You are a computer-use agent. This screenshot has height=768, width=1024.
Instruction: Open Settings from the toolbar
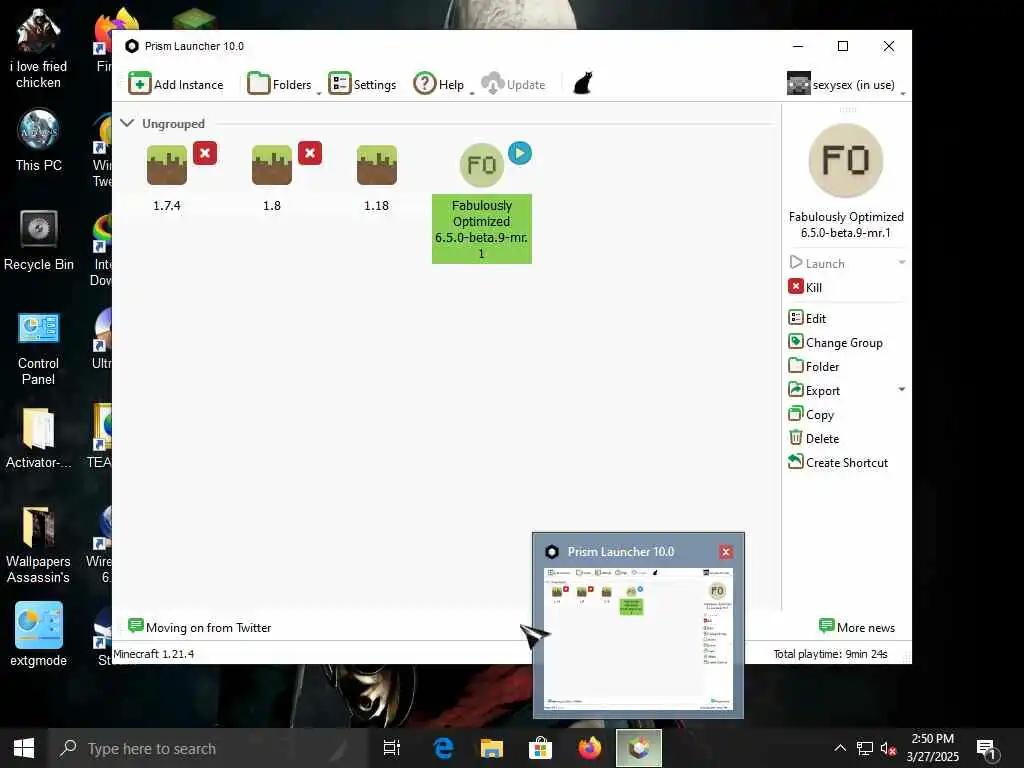362,84
